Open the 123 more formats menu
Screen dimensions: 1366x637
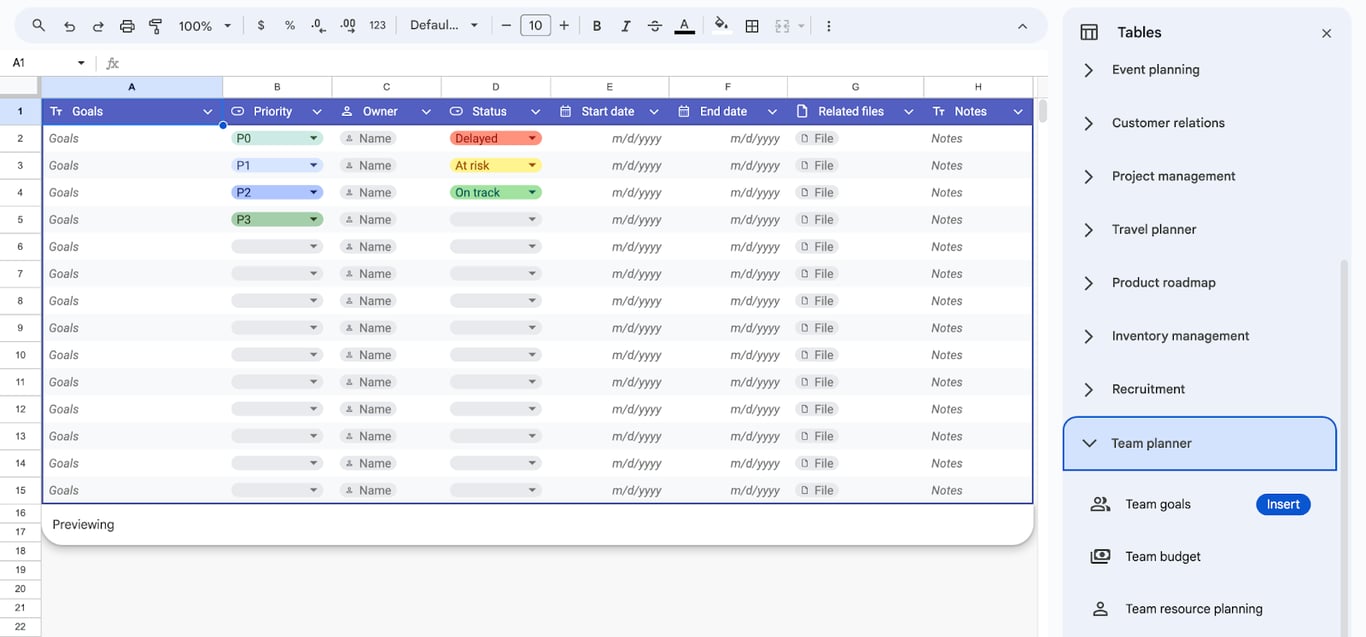[377, 26]
